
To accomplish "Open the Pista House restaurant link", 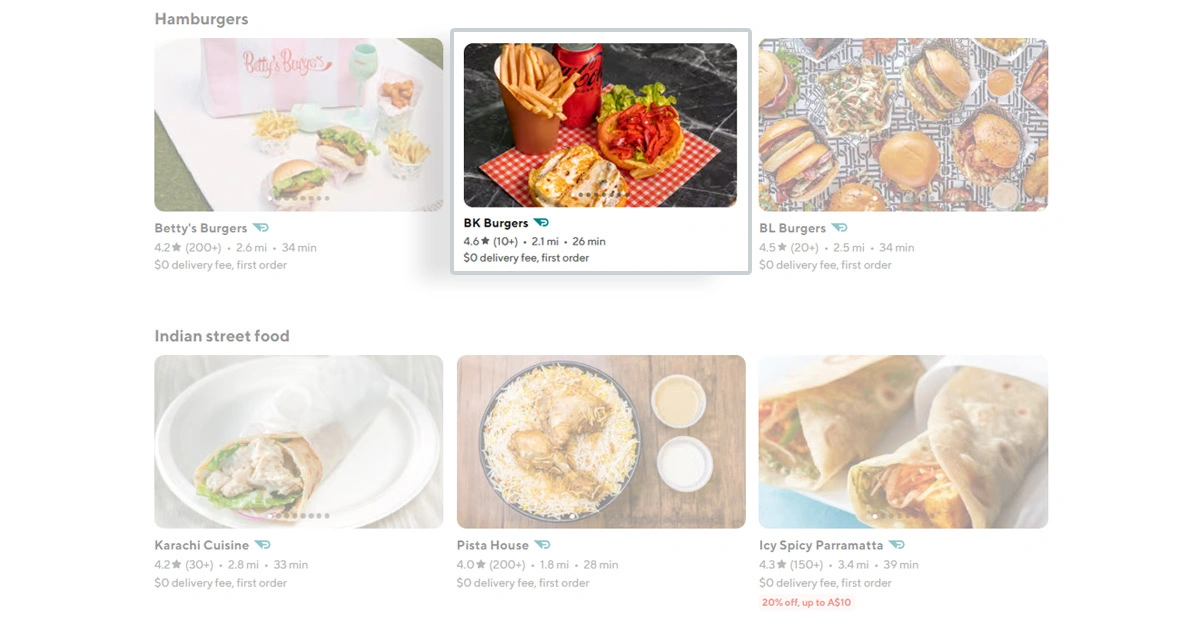I will [x=493, y=545].
